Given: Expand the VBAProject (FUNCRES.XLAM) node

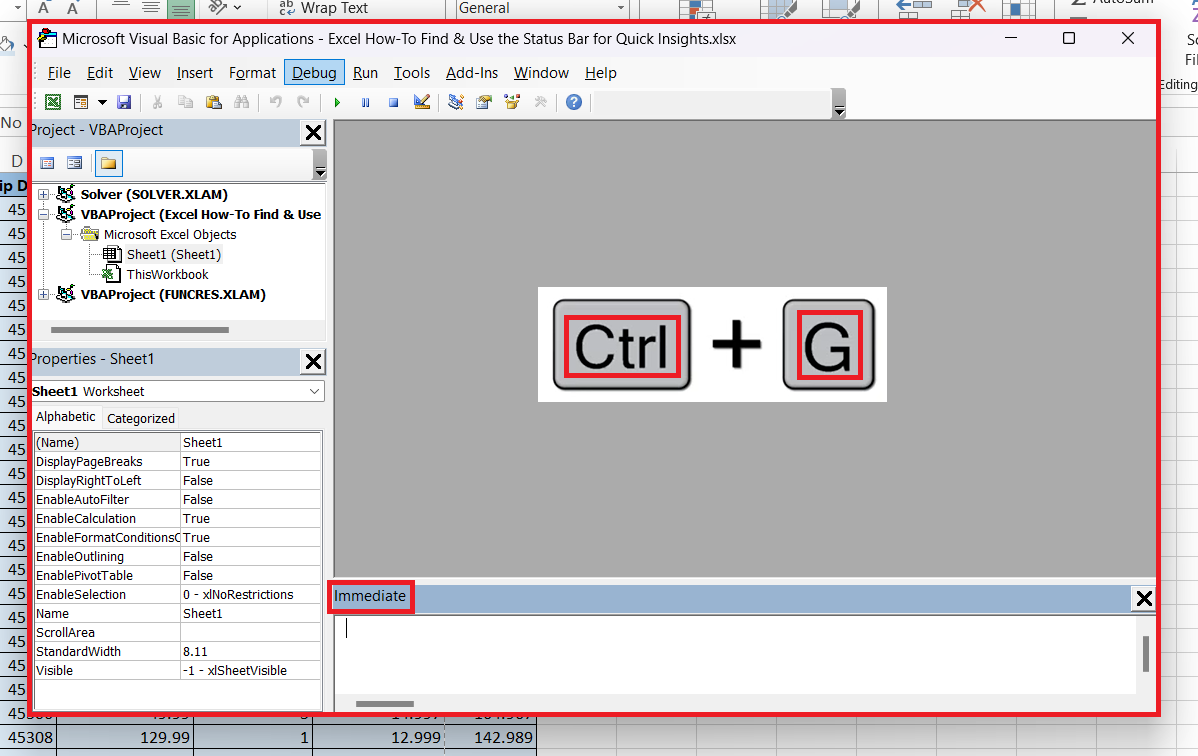Looking at the screenshot, I should tap(44, 294).
